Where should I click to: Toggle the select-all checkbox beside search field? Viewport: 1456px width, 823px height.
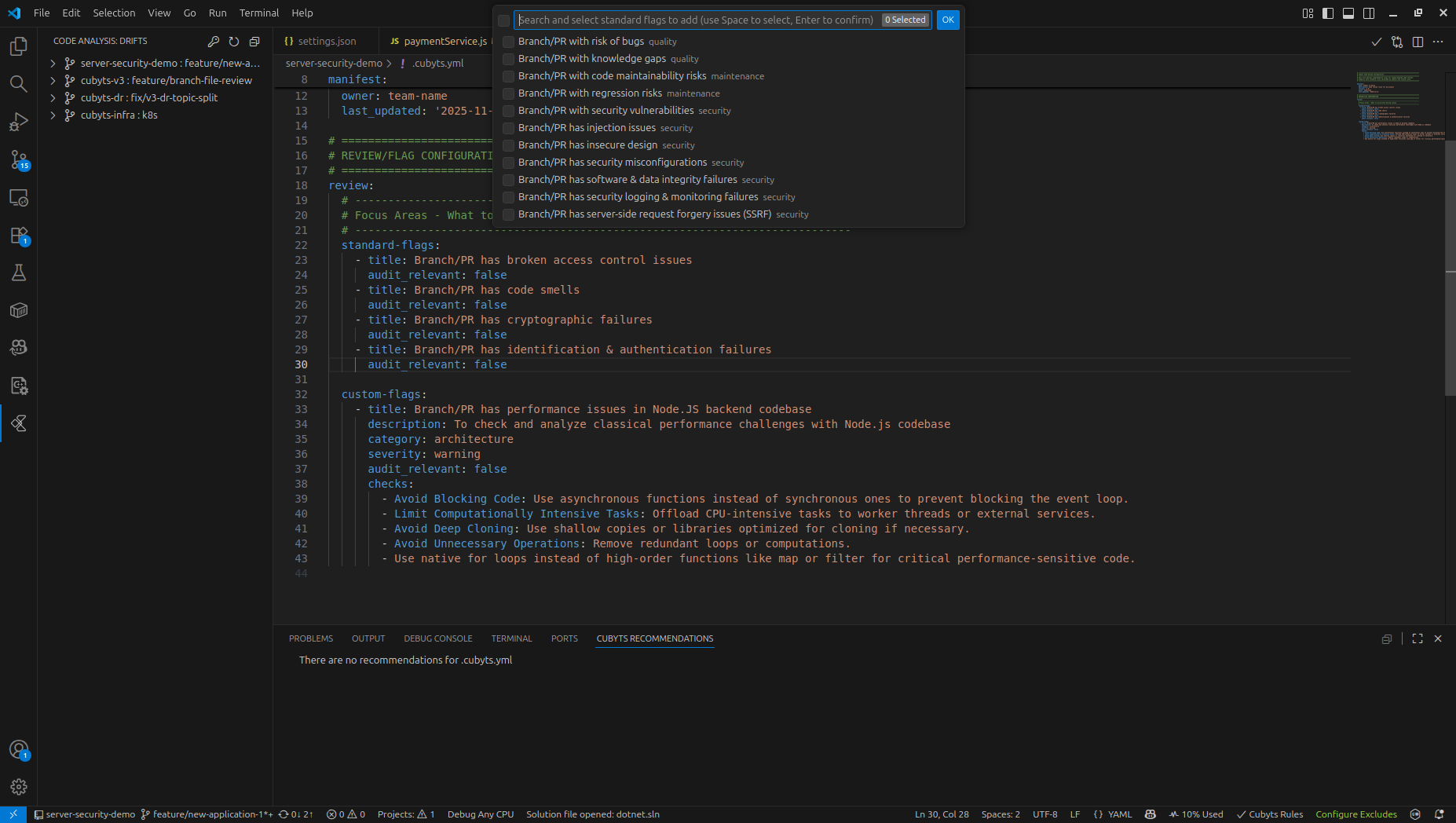(x=504, y=20)
